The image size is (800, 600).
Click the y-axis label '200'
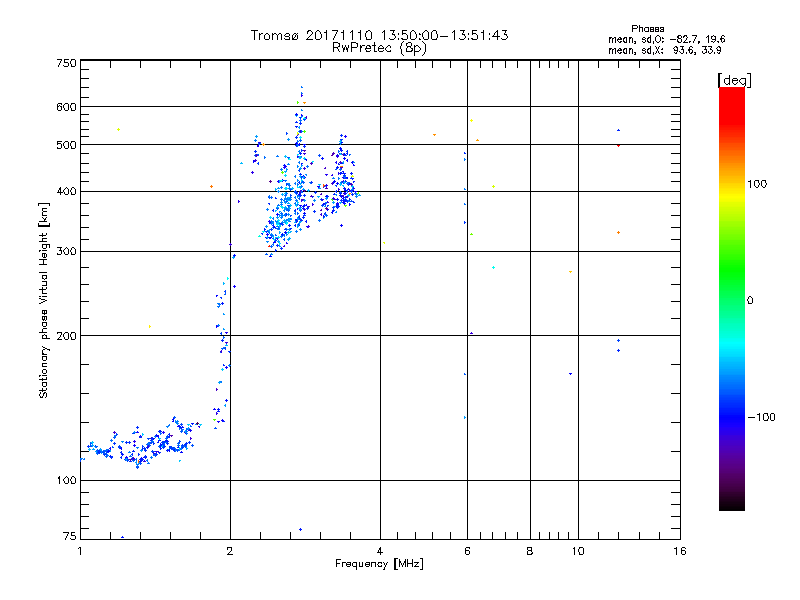point(66,336)
